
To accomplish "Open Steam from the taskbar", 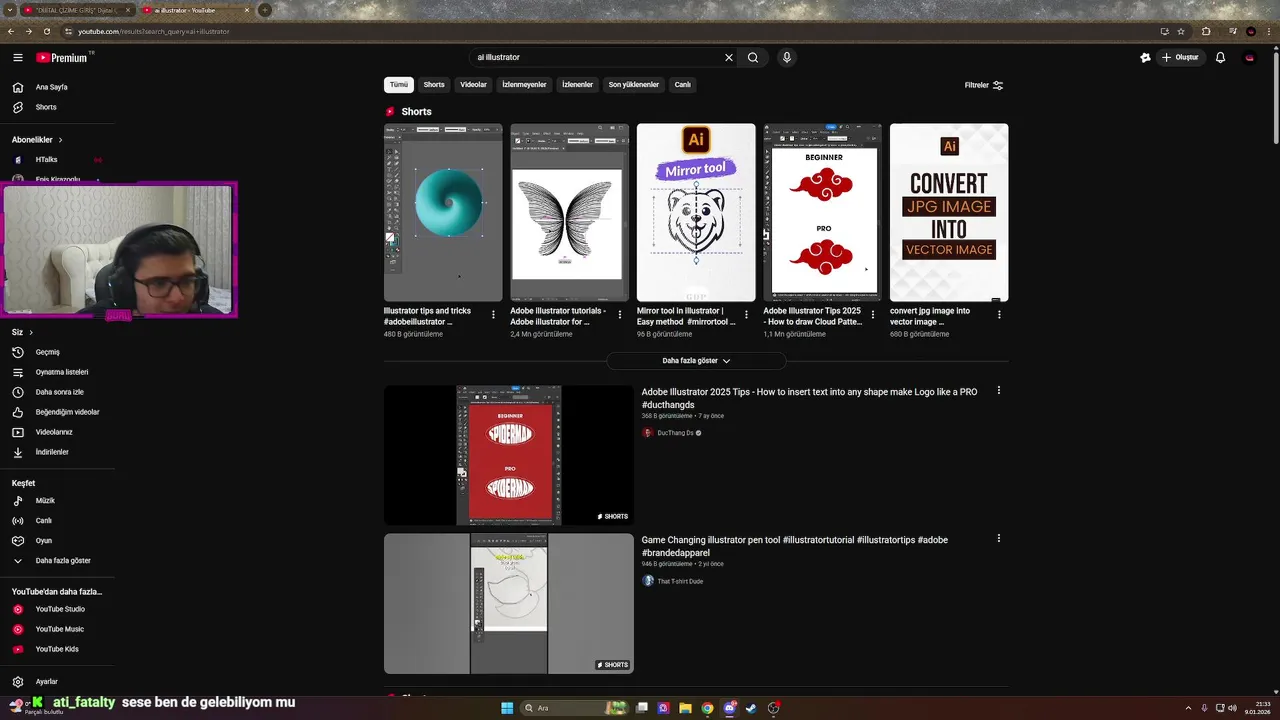I will [751, 708].
